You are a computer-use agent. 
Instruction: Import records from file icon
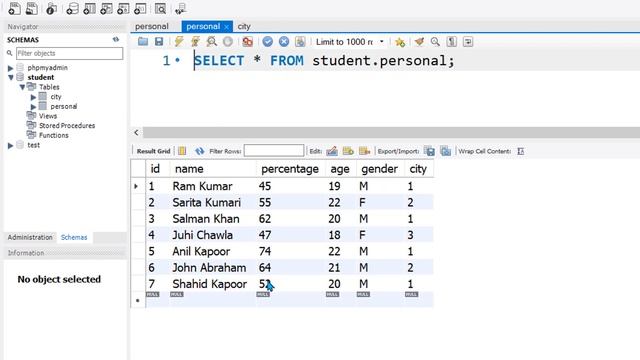point(446,151)
